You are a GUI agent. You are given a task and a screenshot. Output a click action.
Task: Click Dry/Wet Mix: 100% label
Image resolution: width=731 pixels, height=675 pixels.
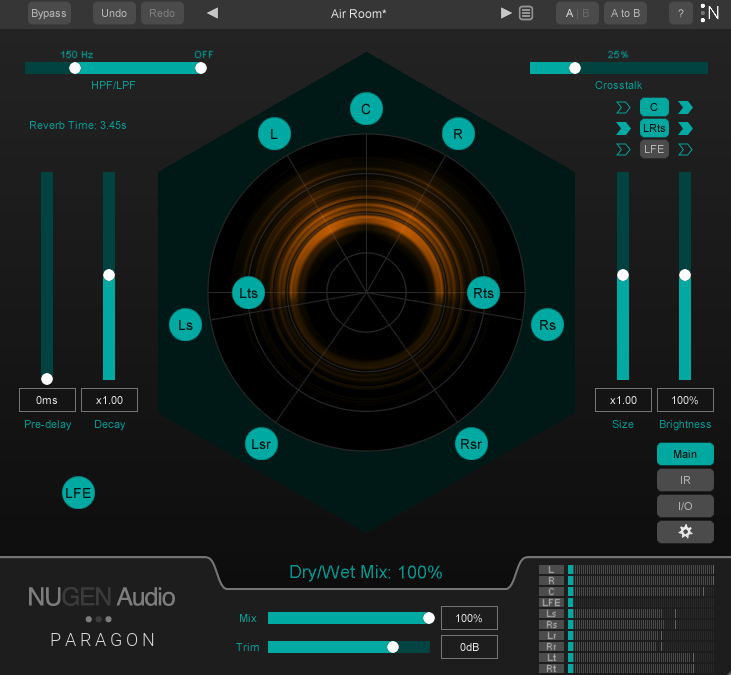click(x=366, y=572)
